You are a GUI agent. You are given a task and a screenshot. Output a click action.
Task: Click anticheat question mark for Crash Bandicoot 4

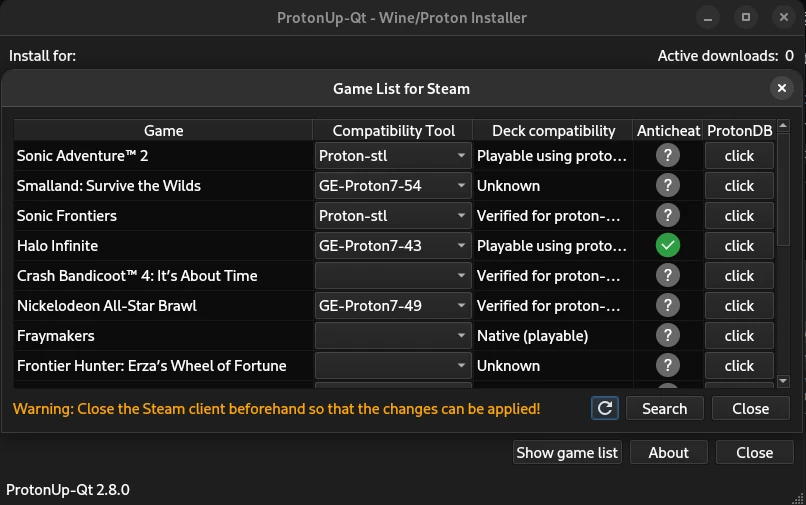[668, 276]
